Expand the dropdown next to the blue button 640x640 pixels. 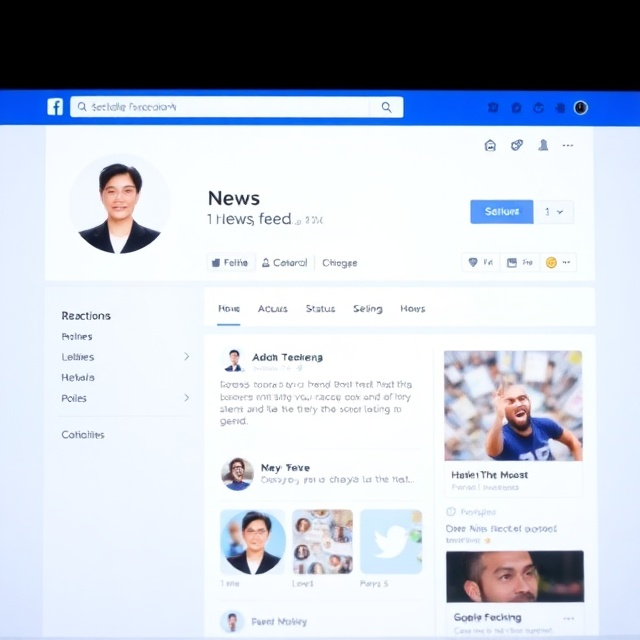tap(554, 212)
